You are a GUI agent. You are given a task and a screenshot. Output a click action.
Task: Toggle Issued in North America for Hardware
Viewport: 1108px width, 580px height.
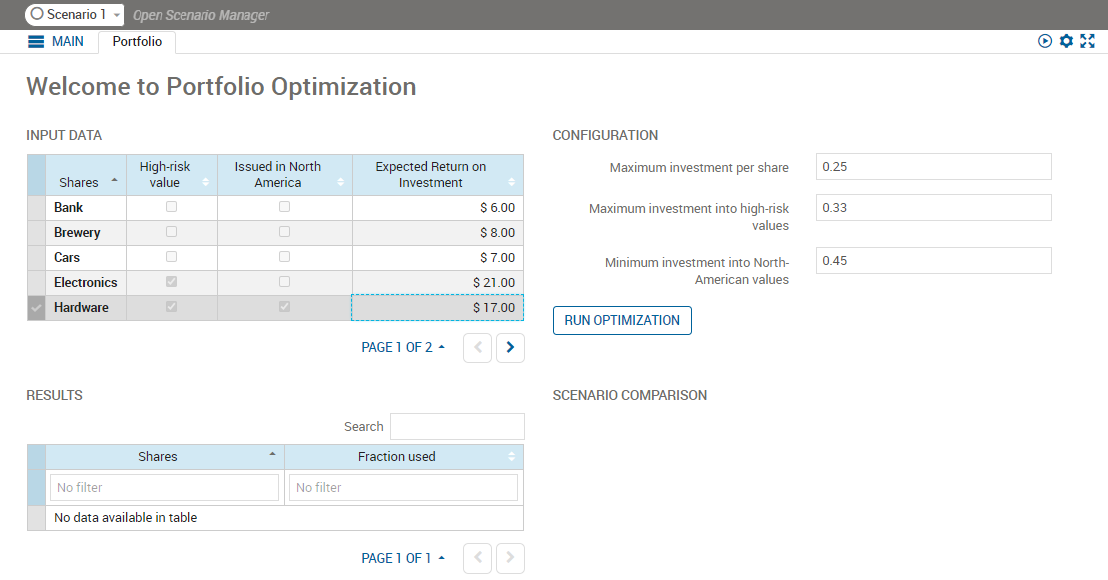[284, 307]
